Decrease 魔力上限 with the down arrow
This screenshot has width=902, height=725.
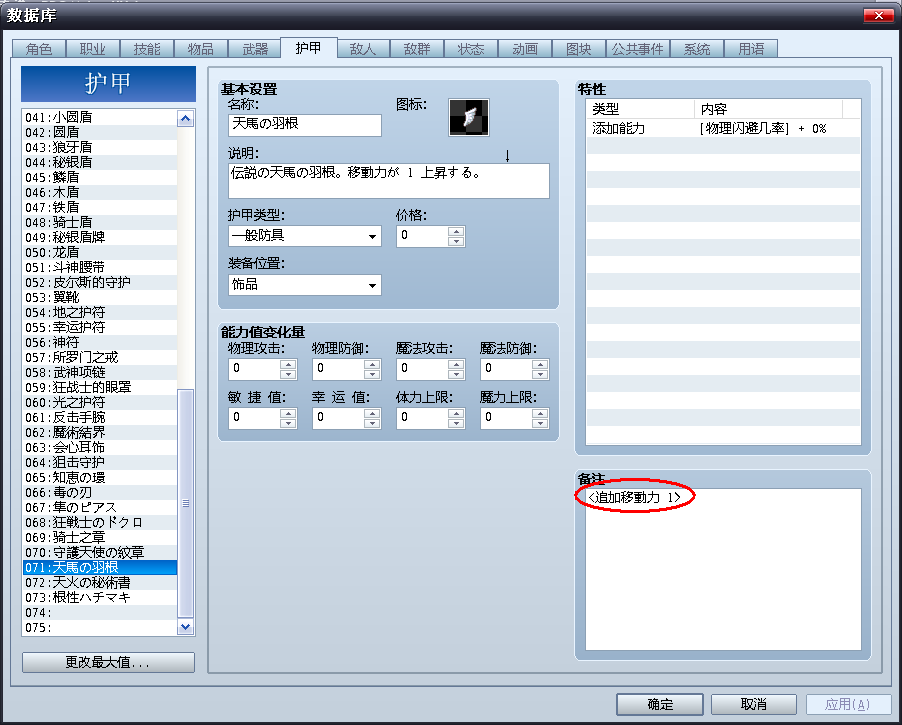click(x=540, y=423)
